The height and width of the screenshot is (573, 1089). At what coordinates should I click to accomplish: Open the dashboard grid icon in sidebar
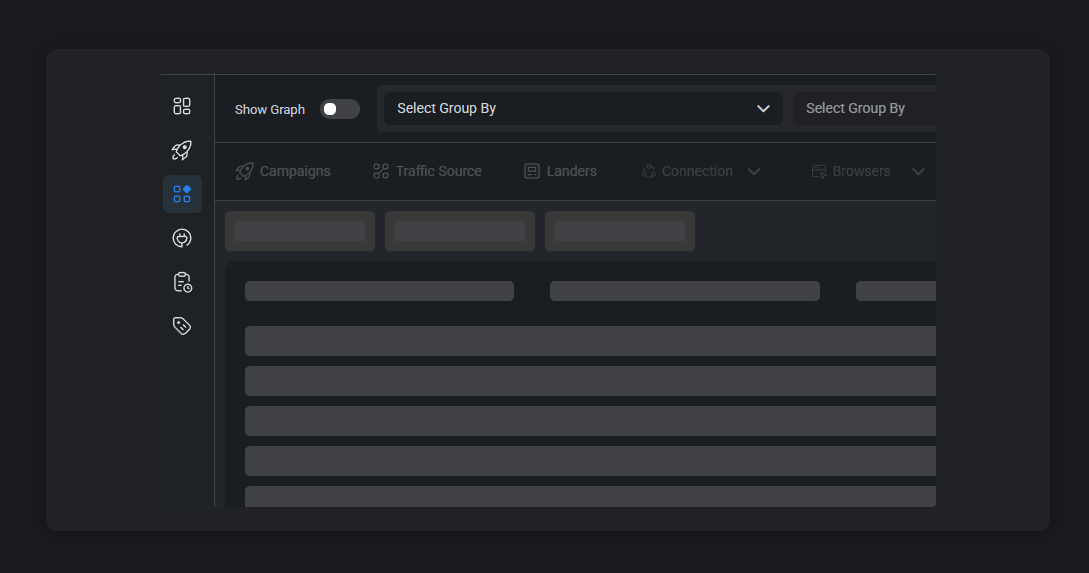(182, 106)
